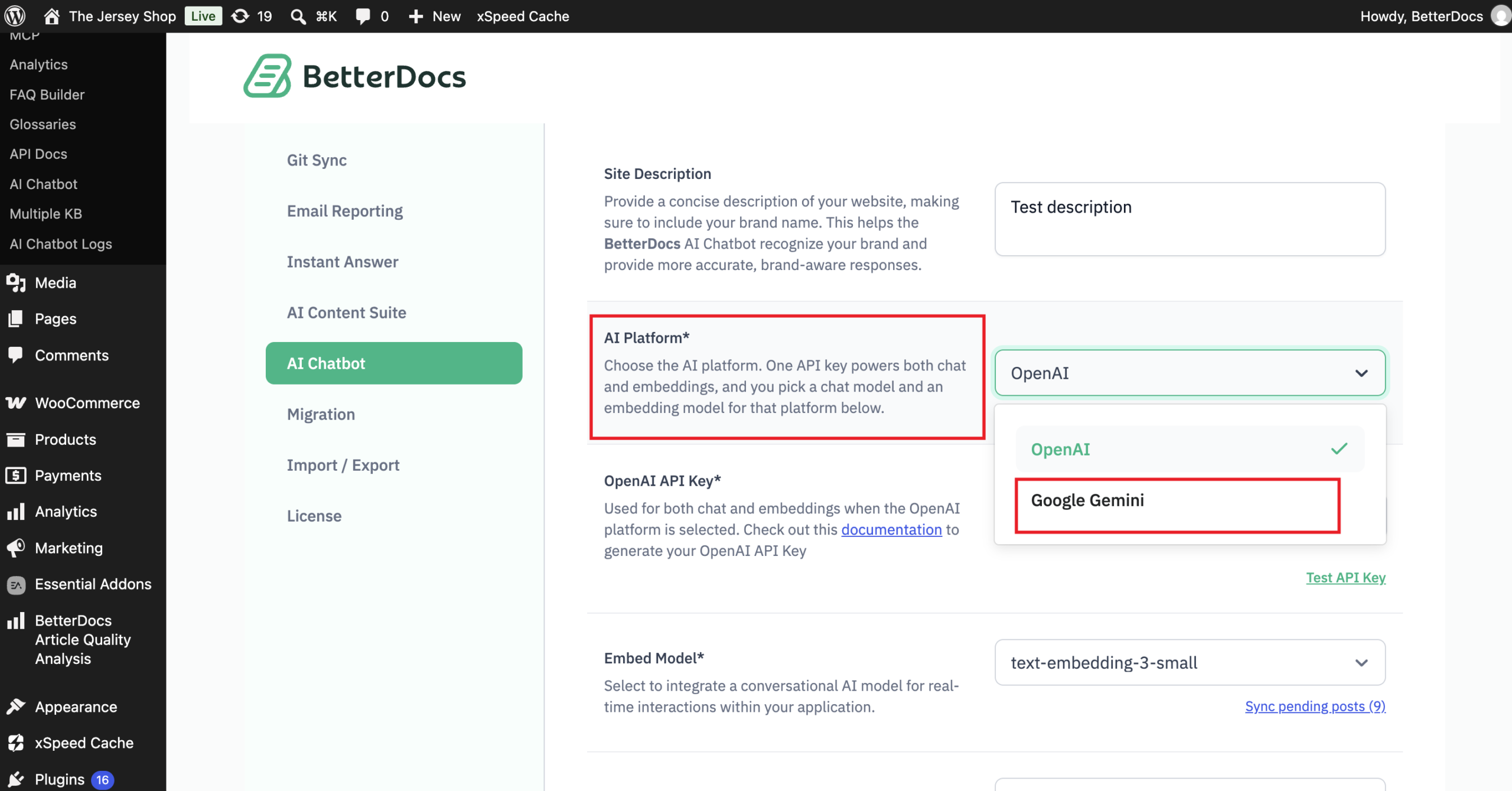Click the Live status badge

[203, 16]
